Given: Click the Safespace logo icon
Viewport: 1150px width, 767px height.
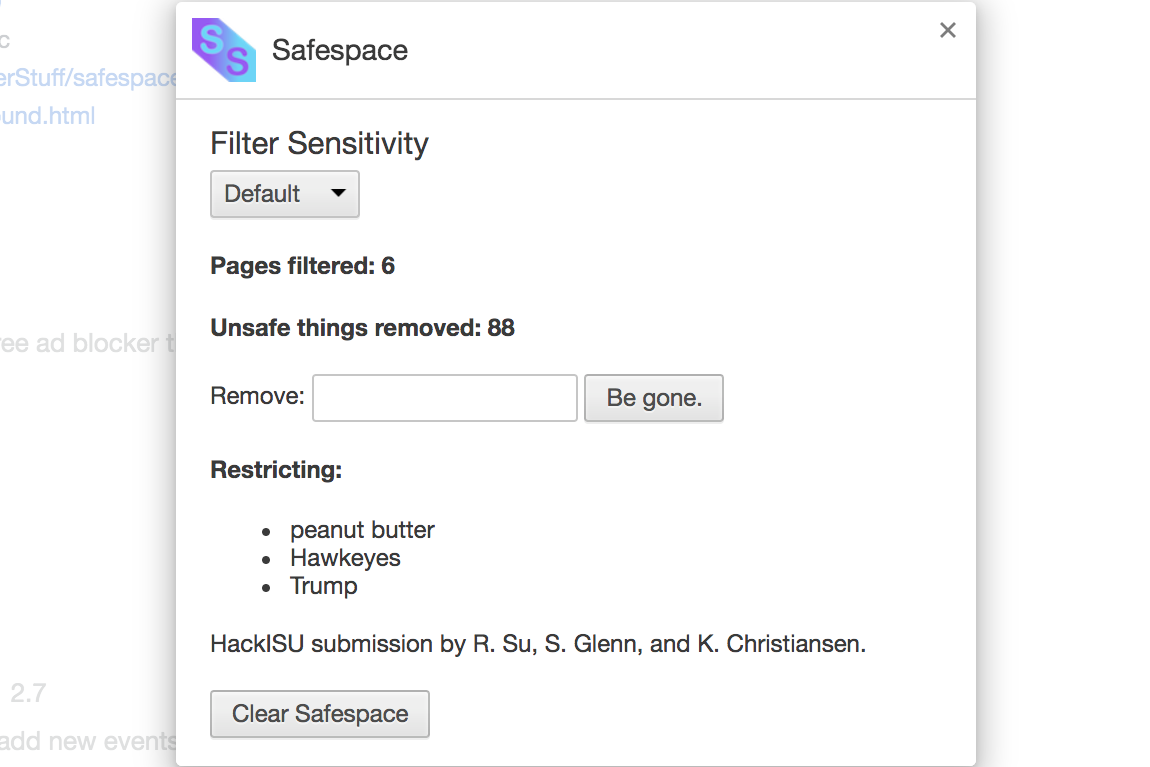Looking at the screenshot, I should [x=223, y=50].
